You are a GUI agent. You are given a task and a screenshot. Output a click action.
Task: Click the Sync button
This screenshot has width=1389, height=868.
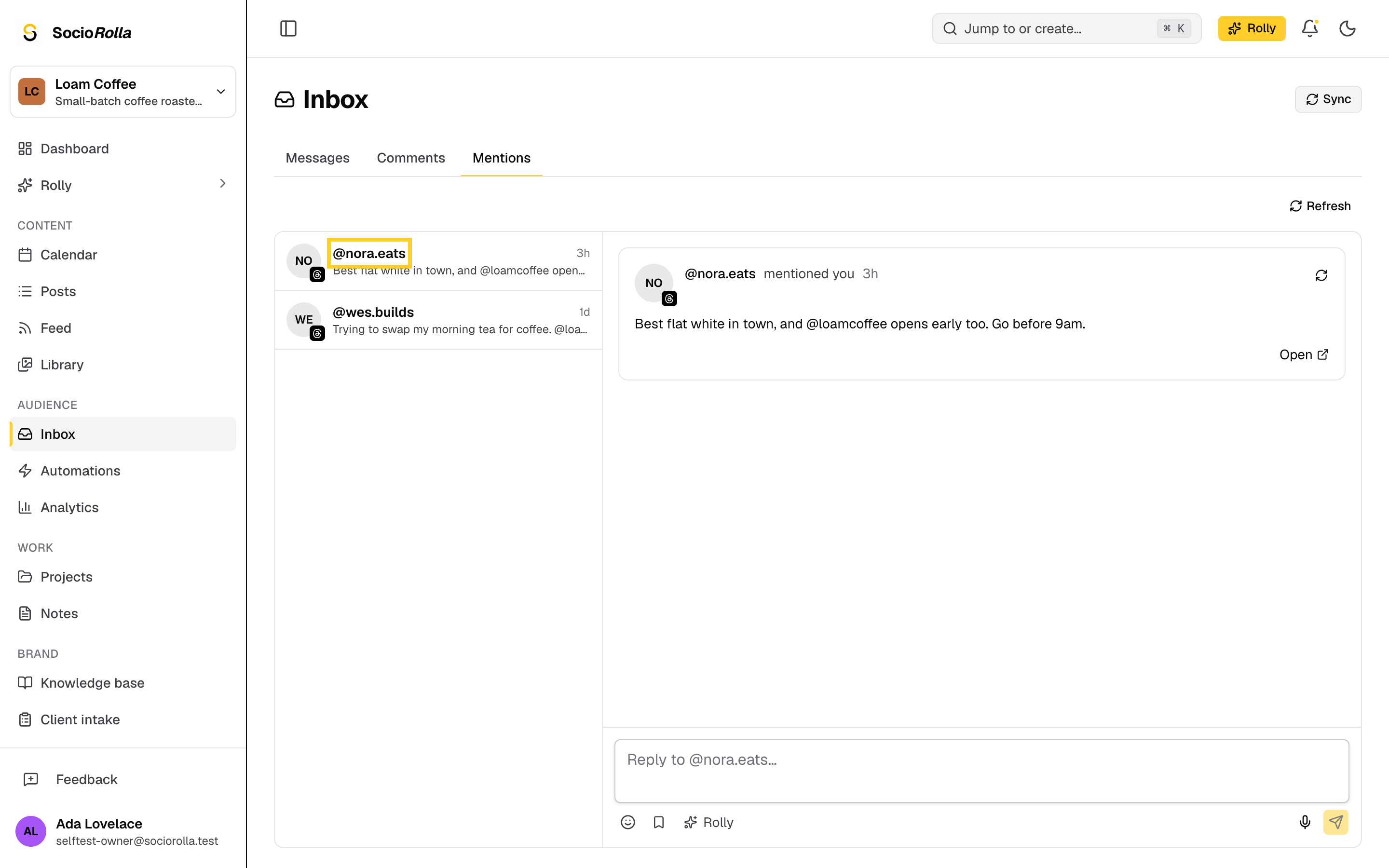pos(1328,99)
